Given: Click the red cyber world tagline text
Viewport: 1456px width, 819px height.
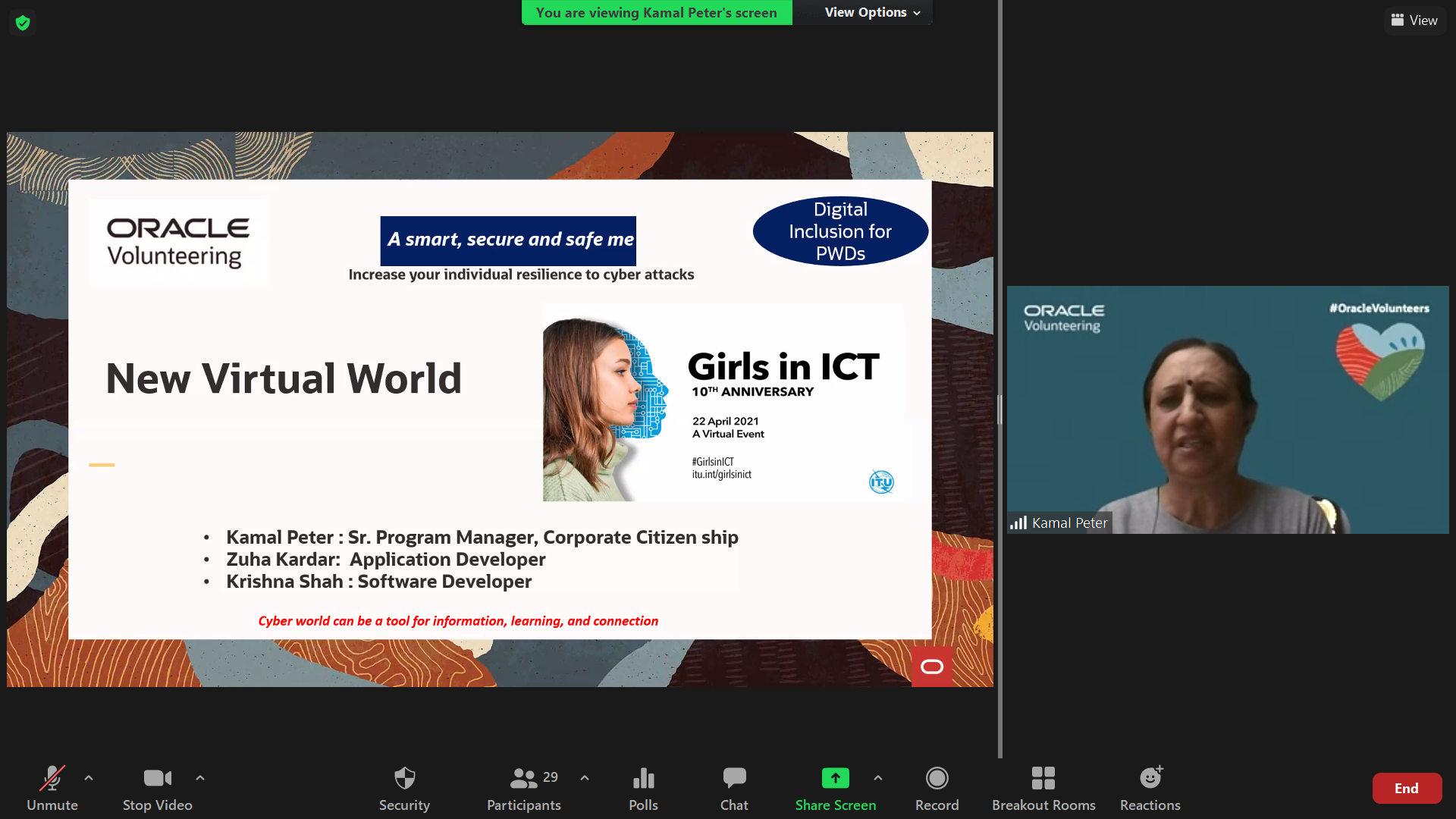Looking at the screenshot, I should [458, 621].
